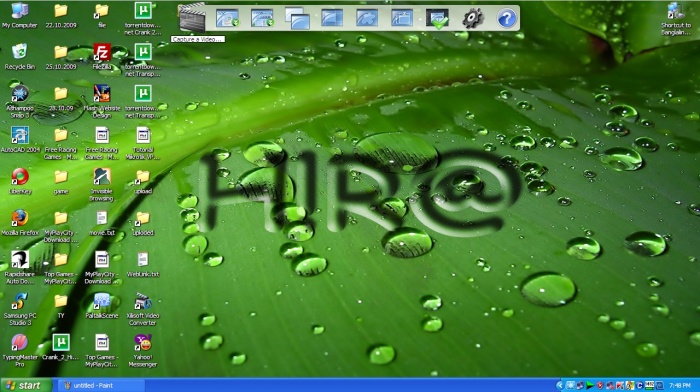
Task: Select Mozilla Firefox shortcut
Action: point(19,223)
